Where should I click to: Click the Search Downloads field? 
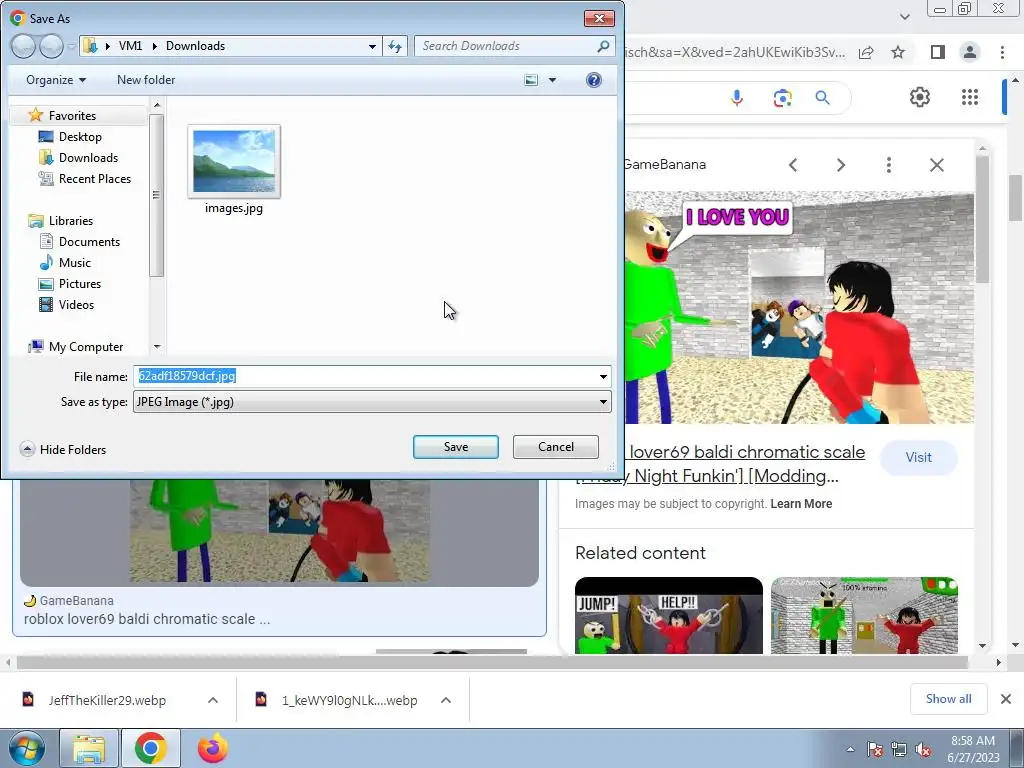coord(506,46)
